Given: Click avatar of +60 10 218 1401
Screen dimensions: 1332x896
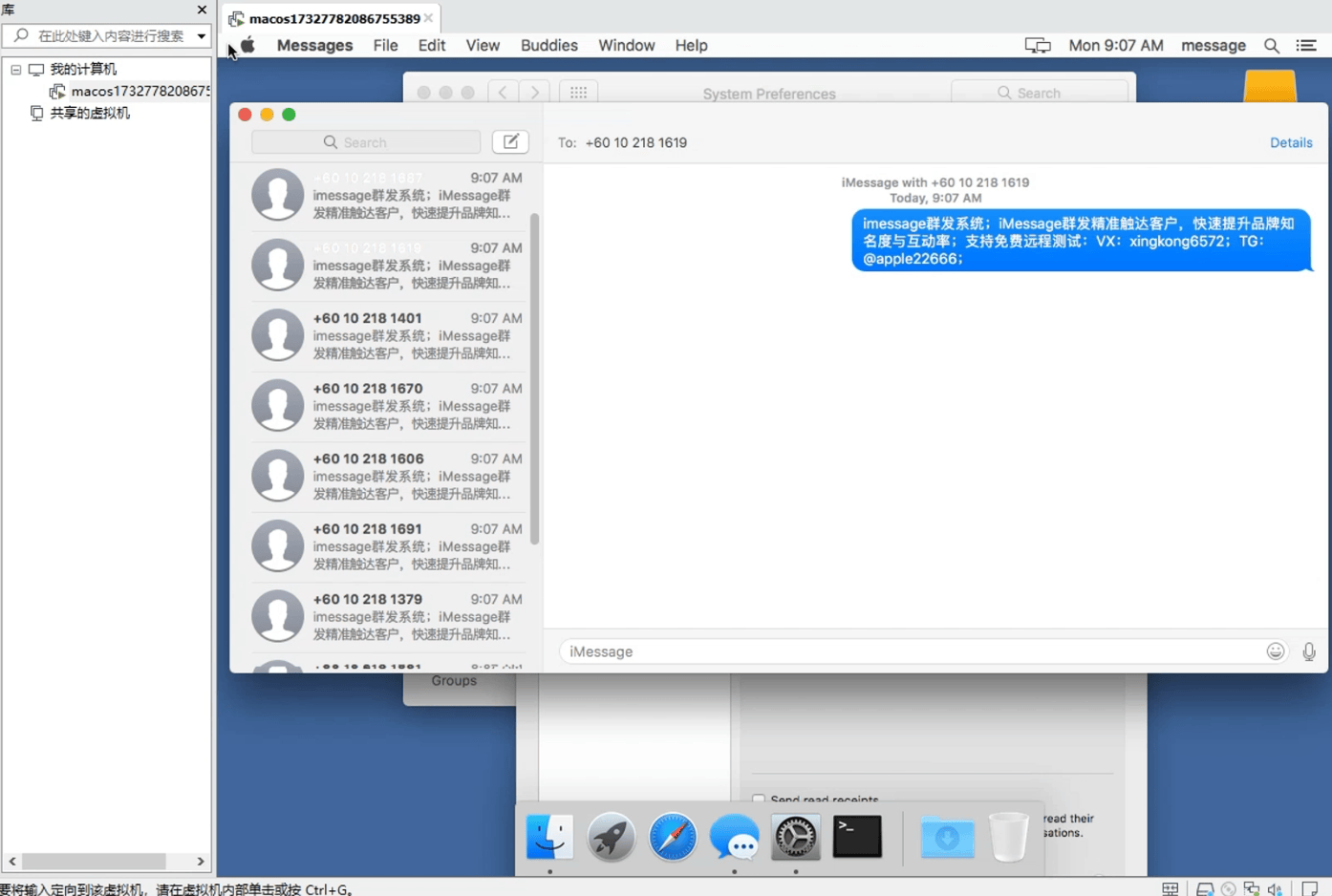Looking at the screenshot, I should (277, 335).
